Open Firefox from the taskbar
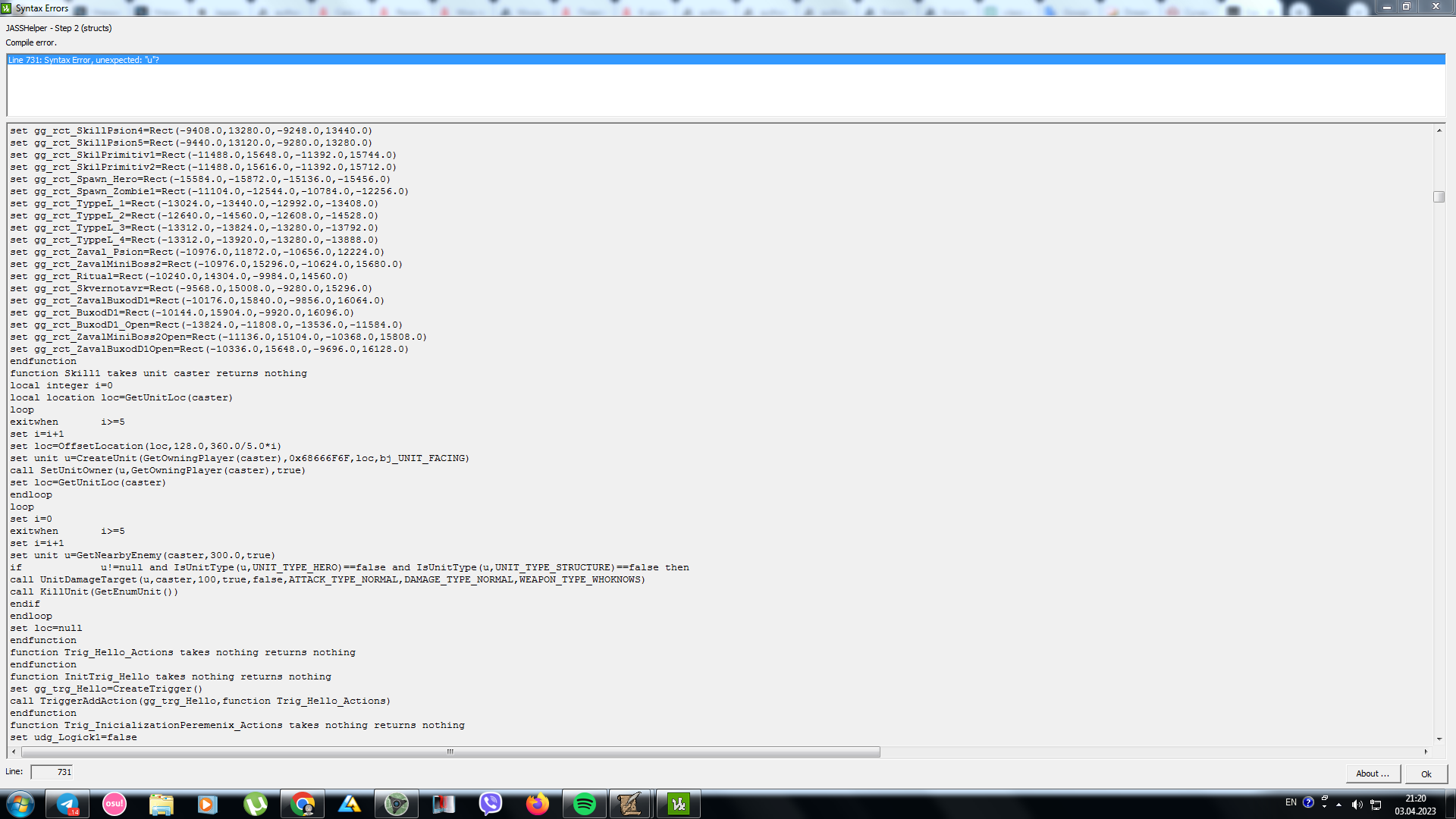This screenshot has height=819, width=1456. point(538,804)
